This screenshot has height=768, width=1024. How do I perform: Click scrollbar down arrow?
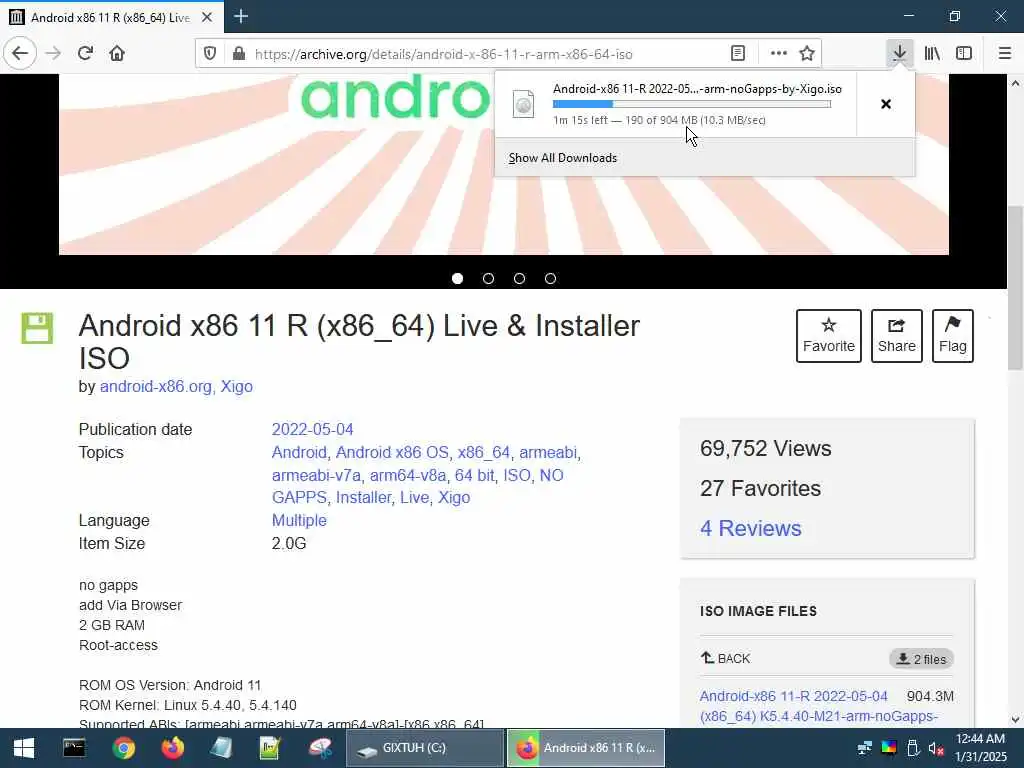(1015, 720)
